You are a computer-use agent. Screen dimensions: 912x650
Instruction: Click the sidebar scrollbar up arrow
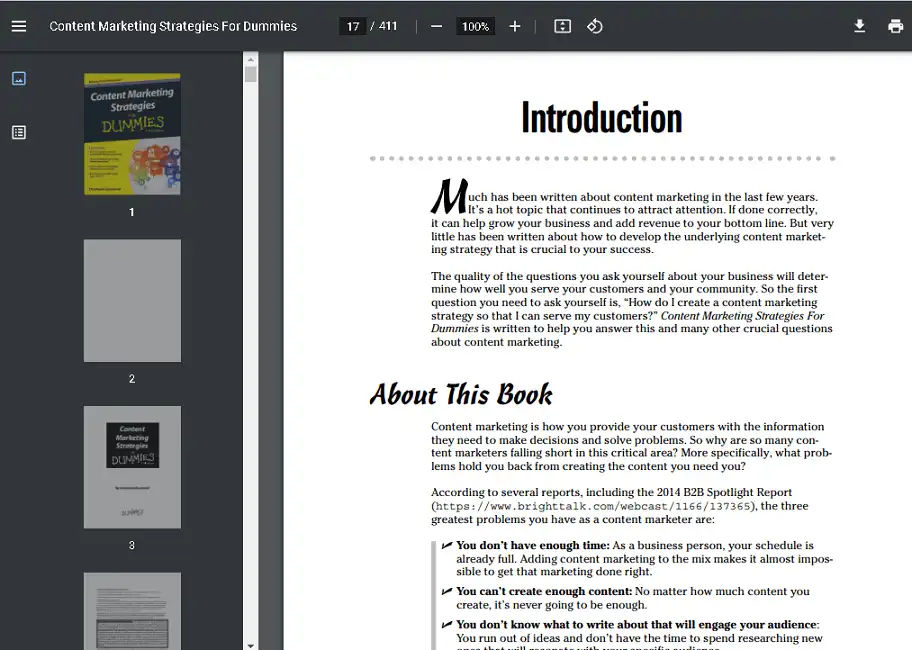(251, 59)
